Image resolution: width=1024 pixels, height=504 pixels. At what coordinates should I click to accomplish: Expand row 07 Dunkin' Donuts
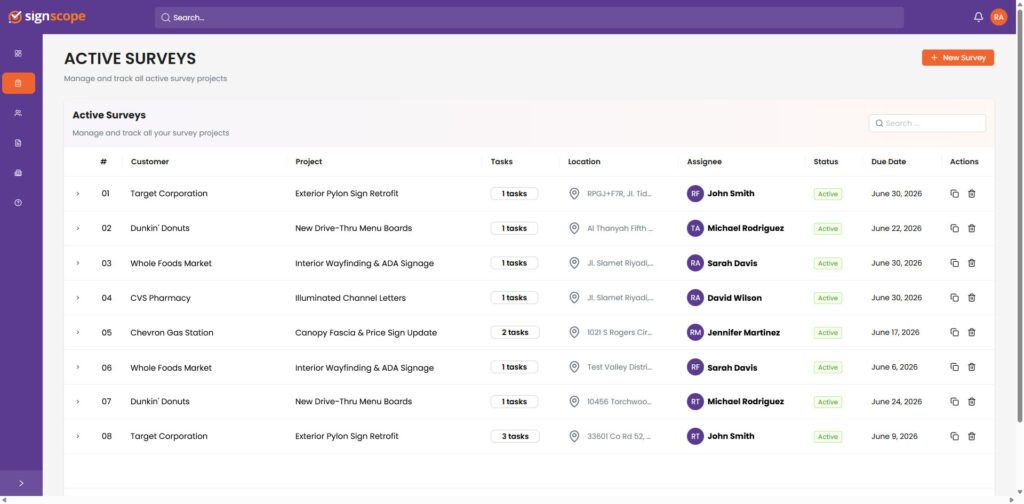(x=78, y=402)
